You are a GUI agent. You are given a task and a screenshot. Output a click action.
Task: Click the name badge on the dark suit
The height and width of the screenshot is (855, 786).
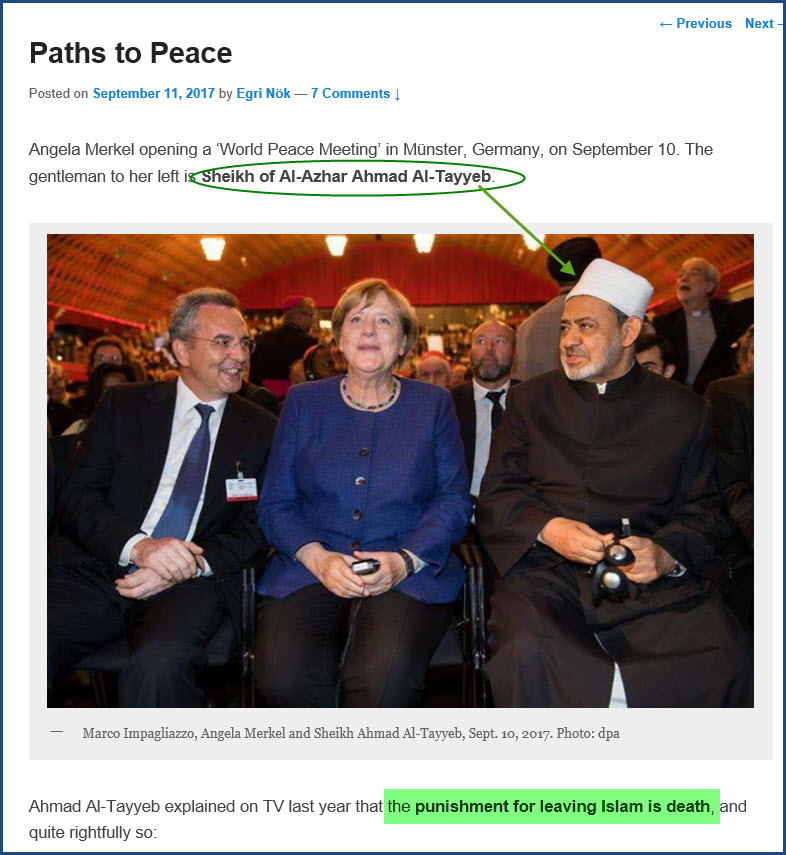(x=241, y=489)
